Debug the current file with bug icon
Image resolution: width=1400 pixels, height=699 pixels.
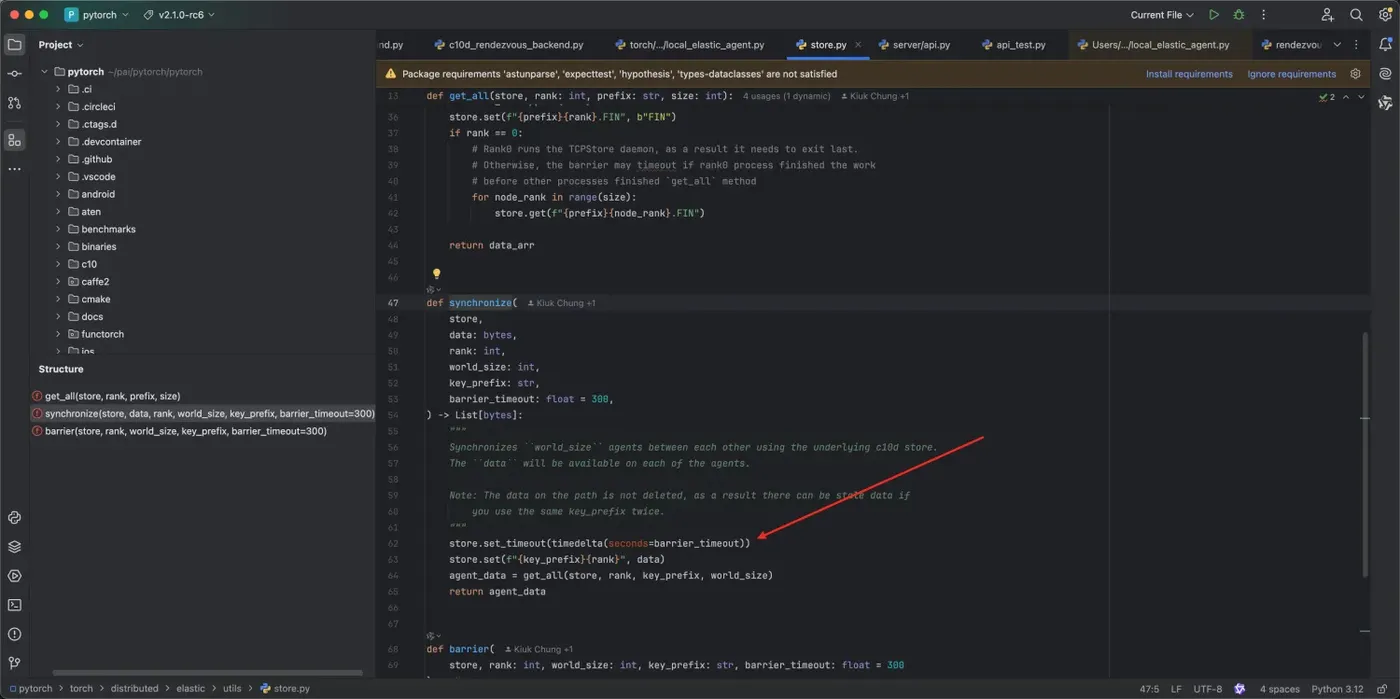click(x=1239, y=15)
